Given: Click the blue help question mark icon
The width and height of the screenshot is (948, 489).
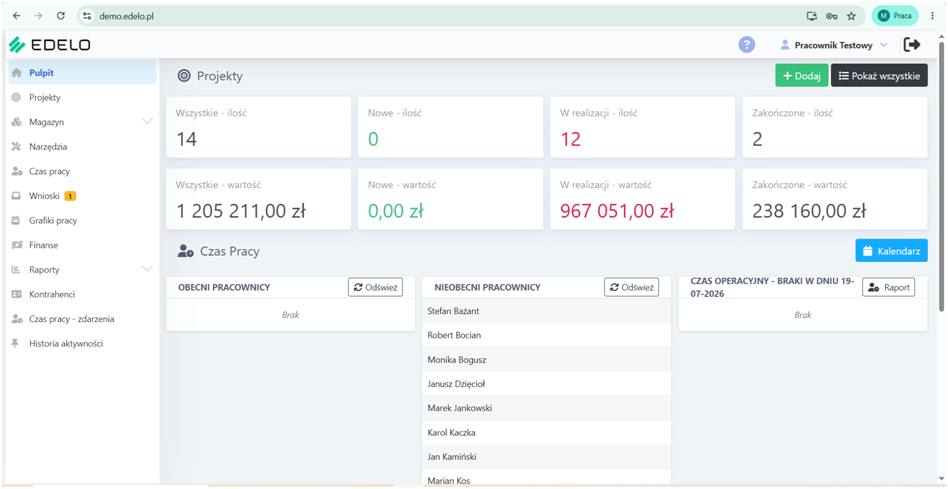Looking at the screenshot, I should pyautogui.click(x=747, y=45).
